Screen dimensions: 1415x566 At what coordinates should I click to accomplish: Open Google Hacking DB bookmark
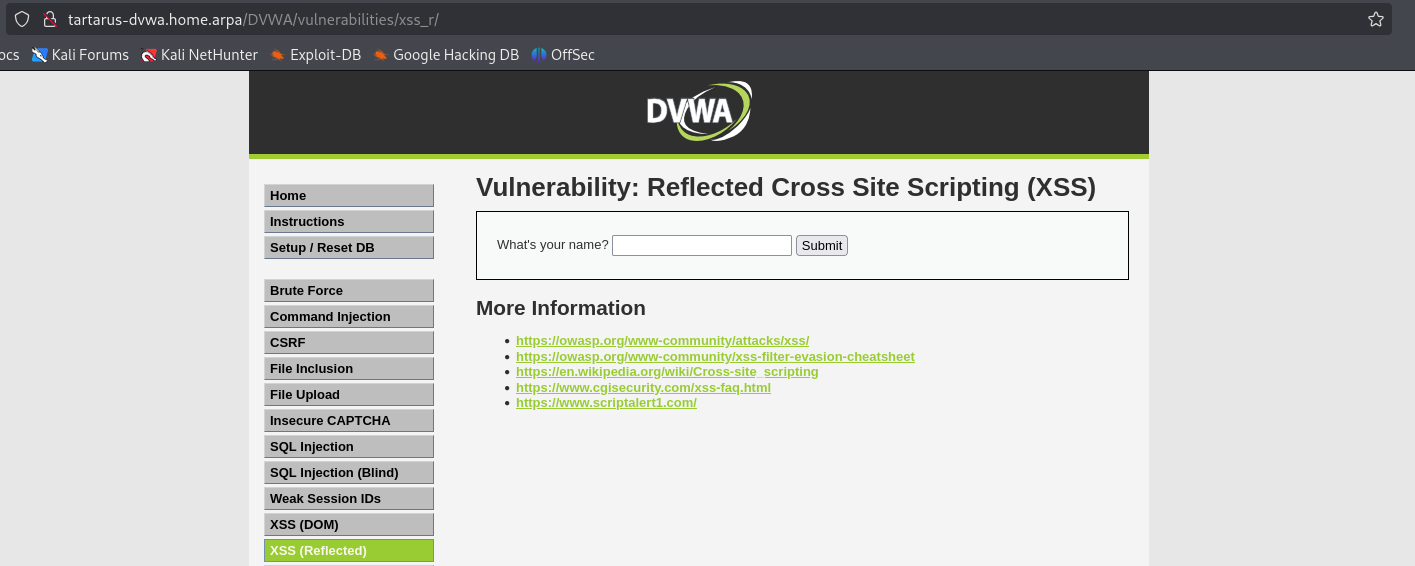(x=446, y=55)
